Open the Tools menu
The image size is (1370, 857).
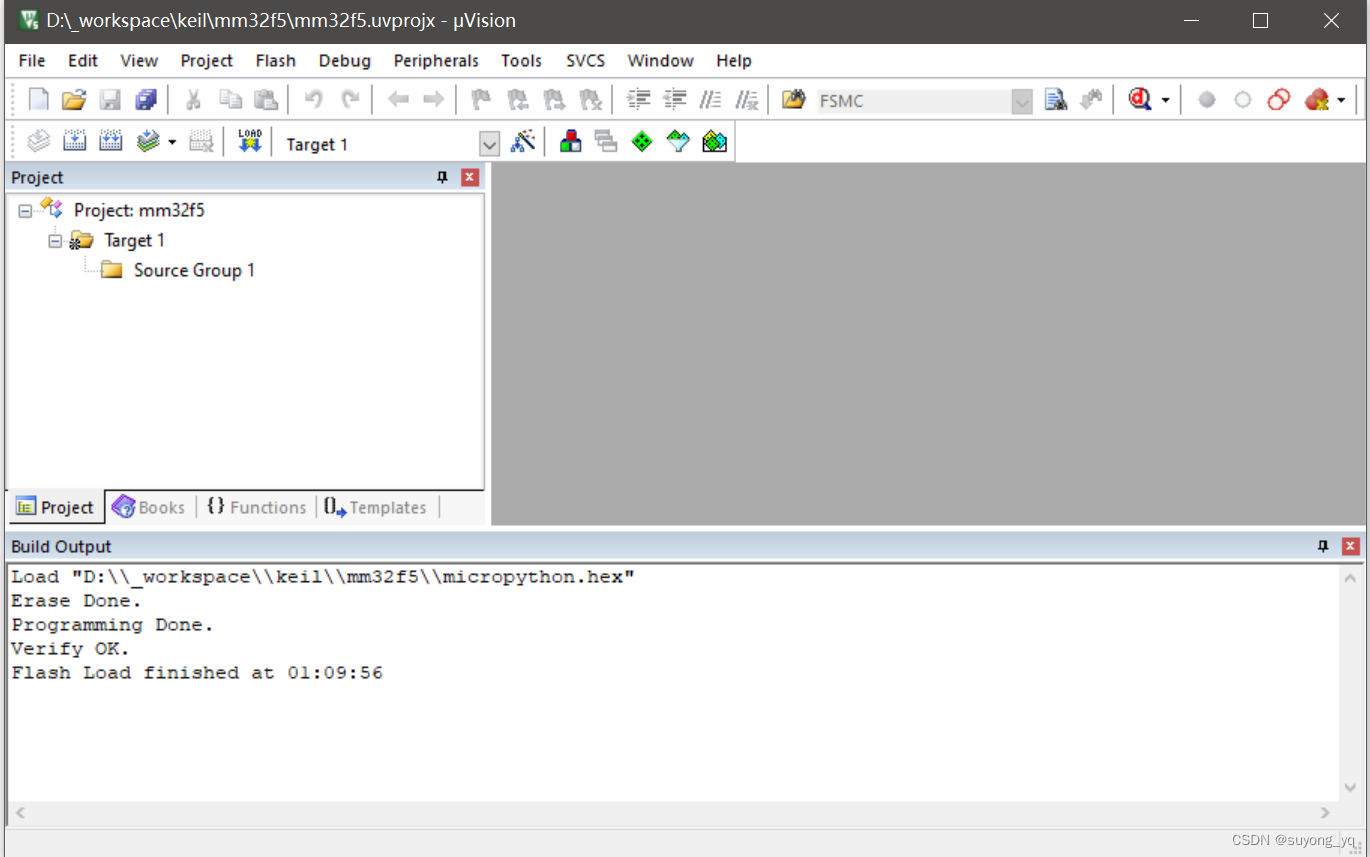coord(521,60)
